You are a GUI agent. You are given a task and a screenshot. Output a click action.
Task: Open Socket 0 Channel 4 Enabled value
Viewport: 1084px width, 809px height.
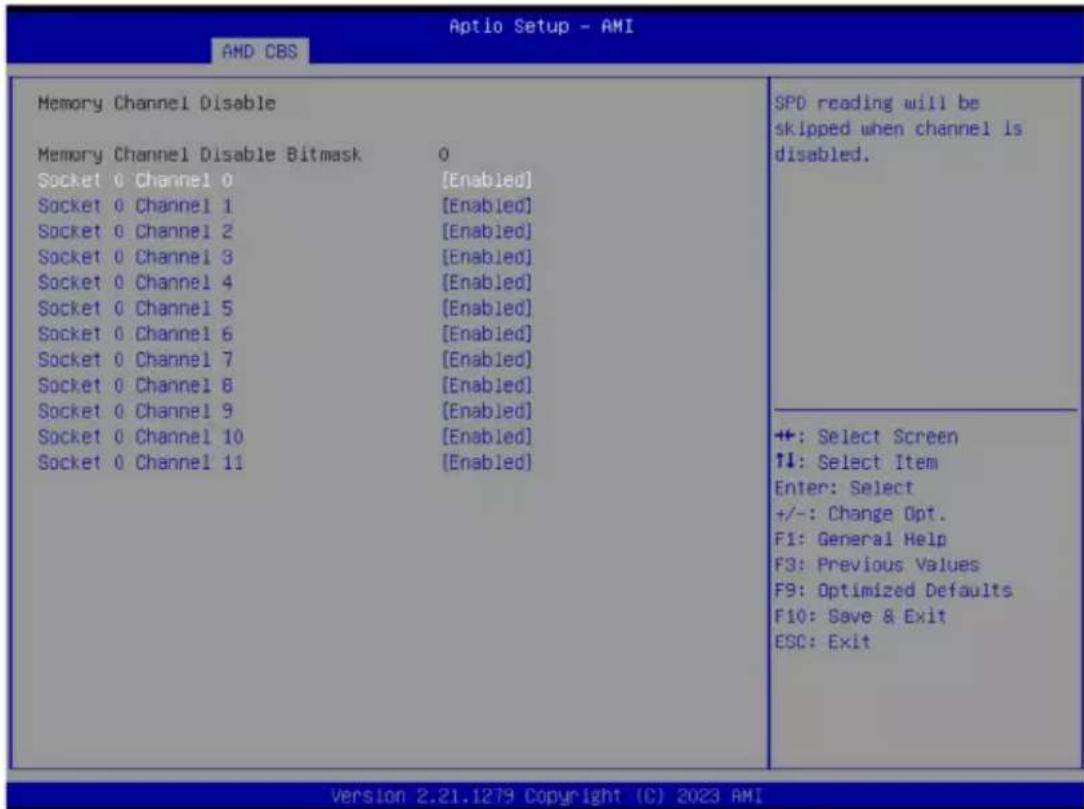pos(487,283)
